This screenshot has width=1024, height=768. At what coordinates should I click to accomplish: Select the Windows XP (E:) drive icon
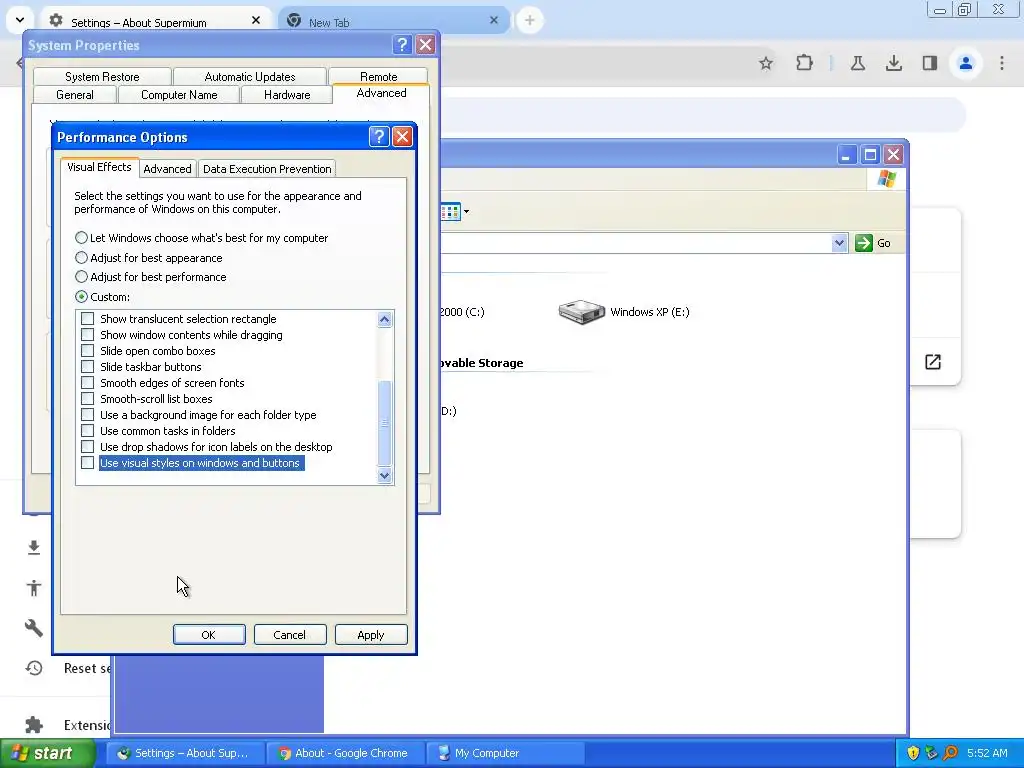click(x=581, y=312)
